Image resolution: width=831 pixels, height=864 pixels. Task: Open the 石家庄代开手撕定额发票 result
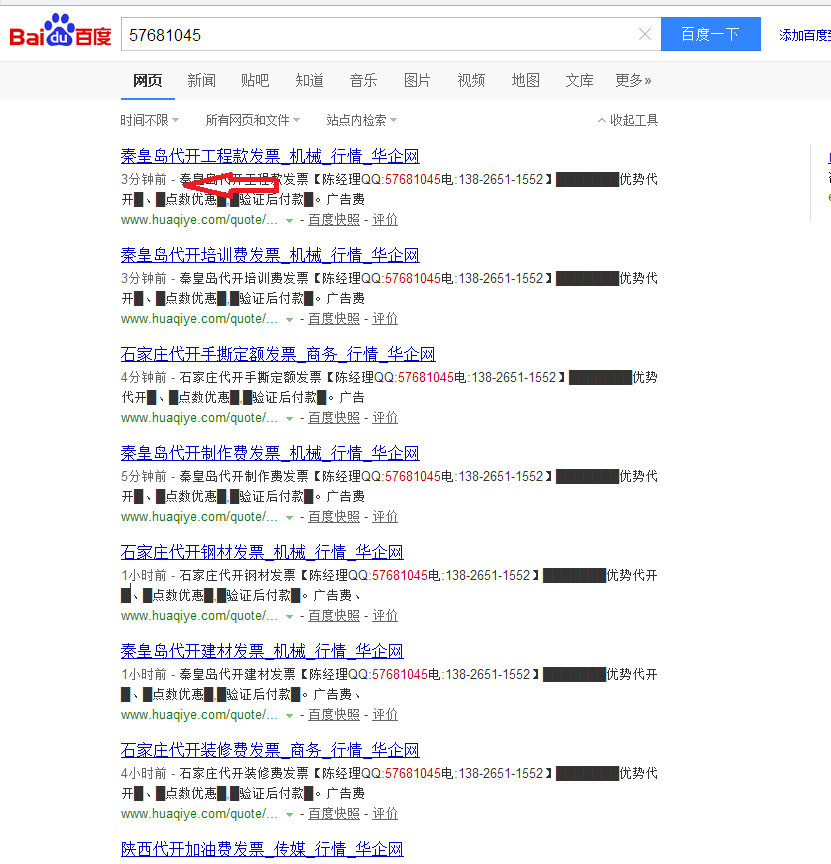(x=275, y=354)
